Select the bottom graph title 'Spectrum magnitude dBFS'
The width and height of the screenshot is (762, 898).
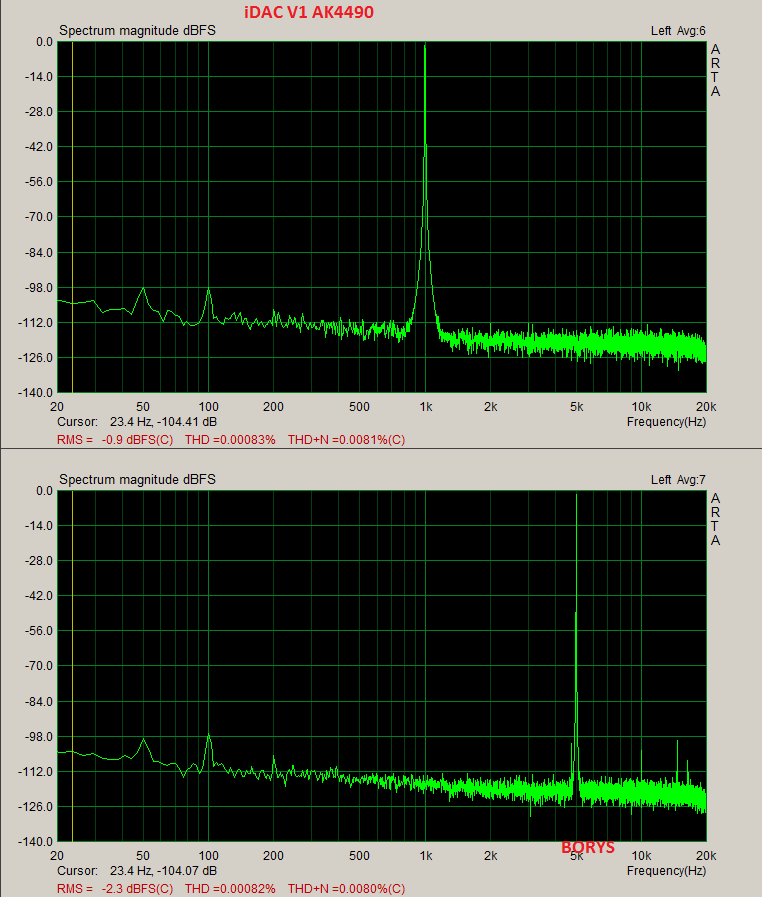click(137, 480)
